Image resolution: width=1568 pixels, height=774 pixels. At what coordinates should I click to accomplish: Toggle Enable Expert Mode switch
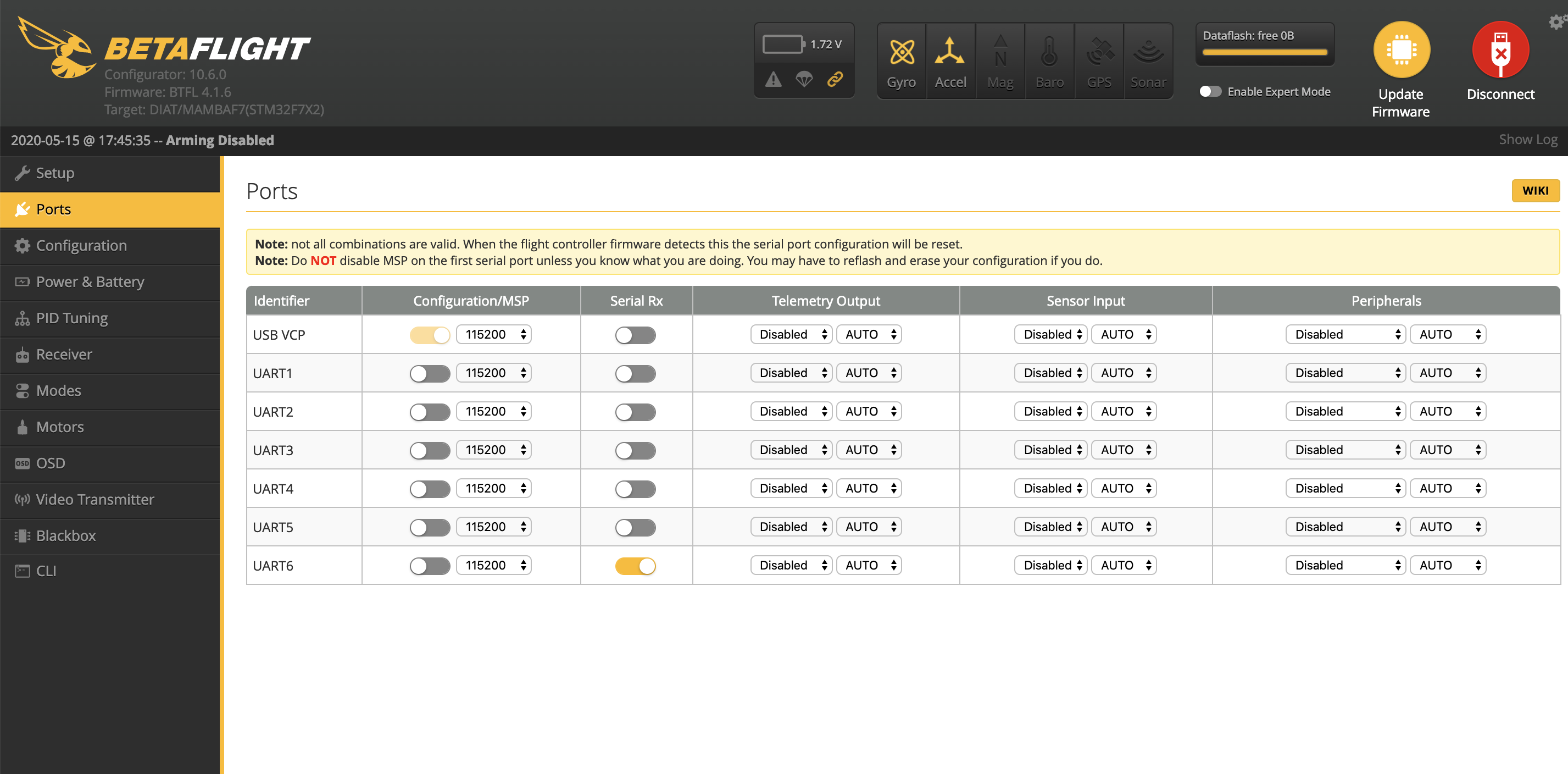click(1210, 91)
